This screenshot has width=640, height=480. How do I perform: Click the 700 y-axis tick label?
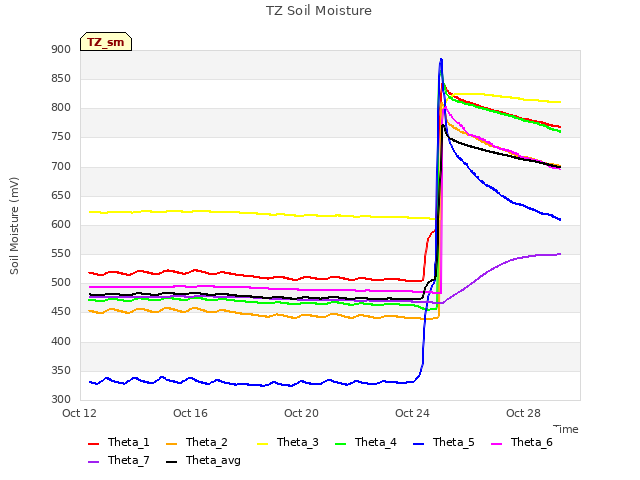click(x=61, y=167)
